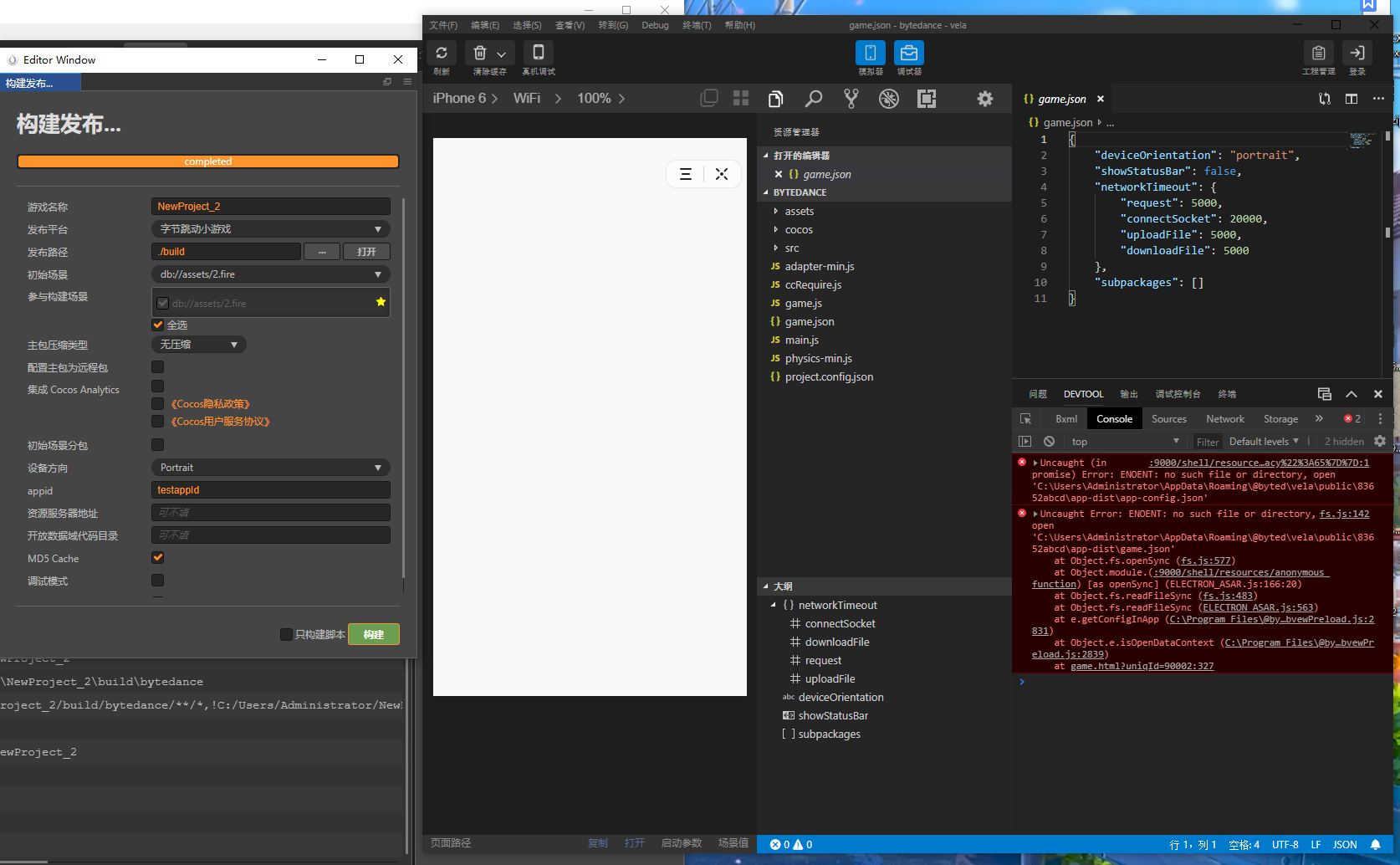Image resolution: width=1400 pixels, height=865 pixels.
Task: Open real device debugging phone icon
Action: click(x=538, y=53)
